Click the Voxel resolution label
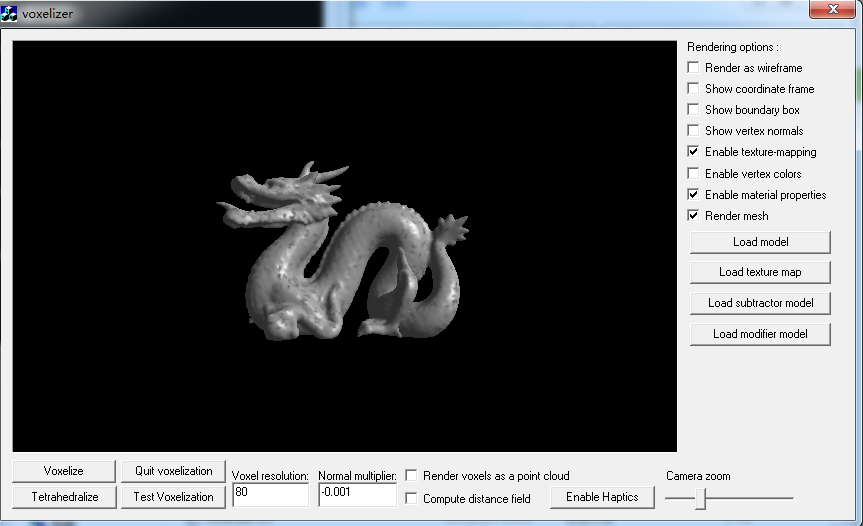863x526 pixels. 270,476
